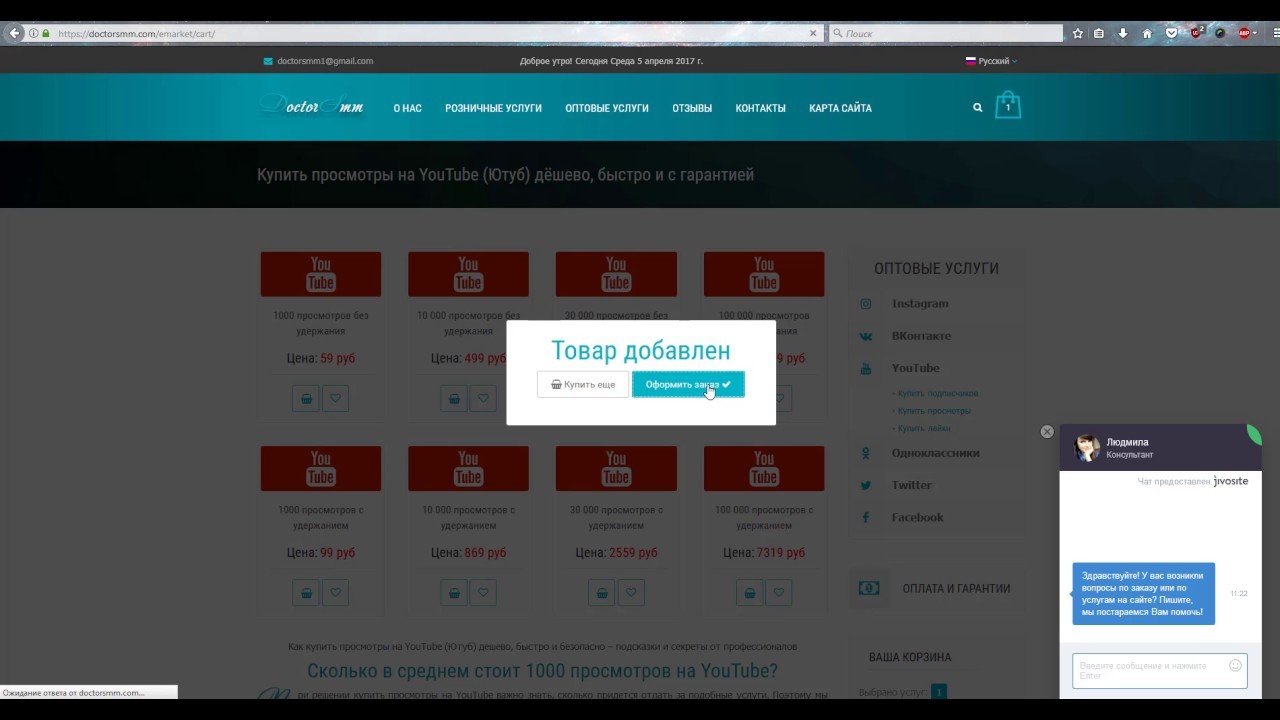Open the Русский language dropdown
The width and height of the screenshot is (1280, 720).
pos(991,61)
